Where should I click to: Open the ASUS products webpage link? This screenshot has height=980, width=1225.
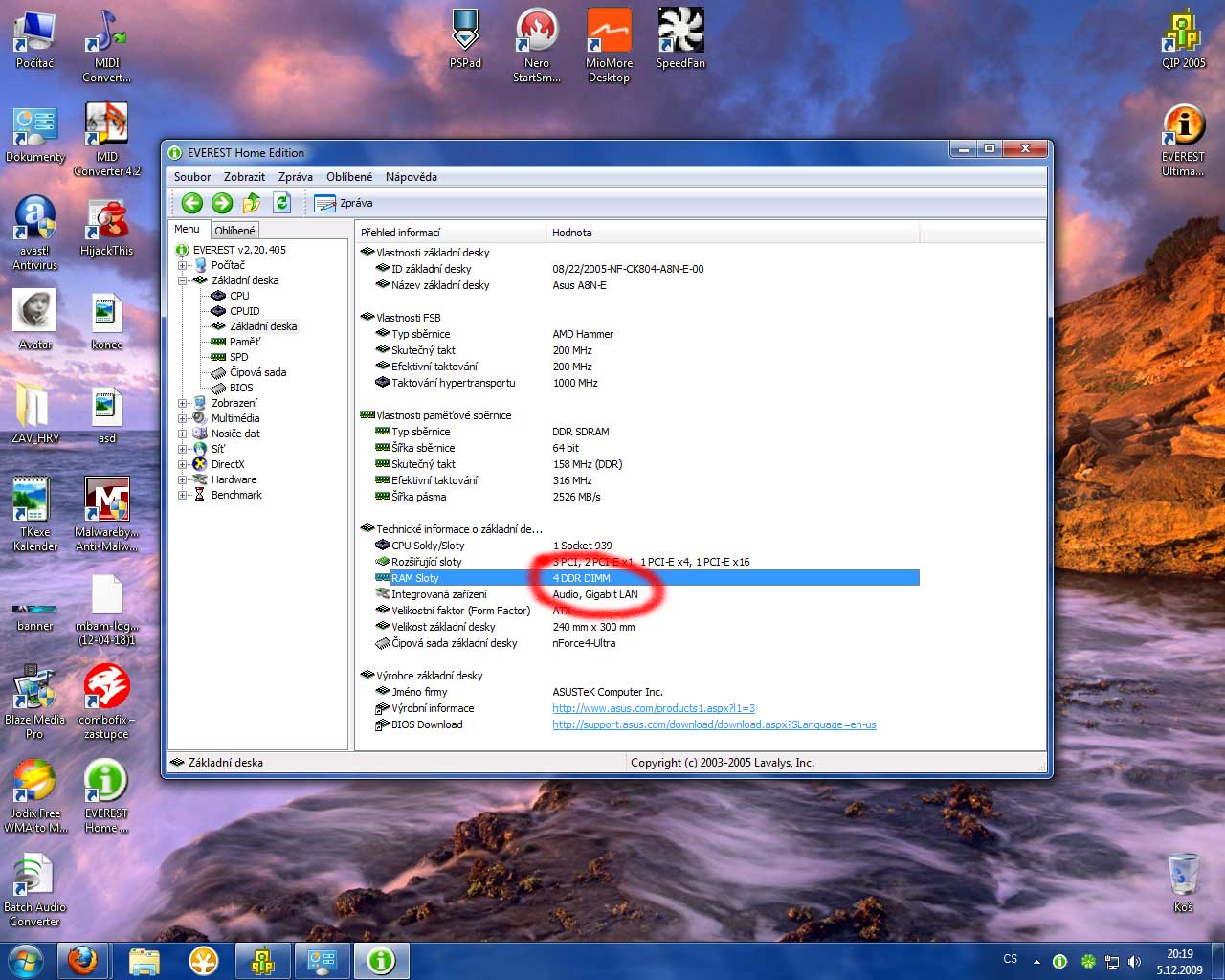[653, 708]
